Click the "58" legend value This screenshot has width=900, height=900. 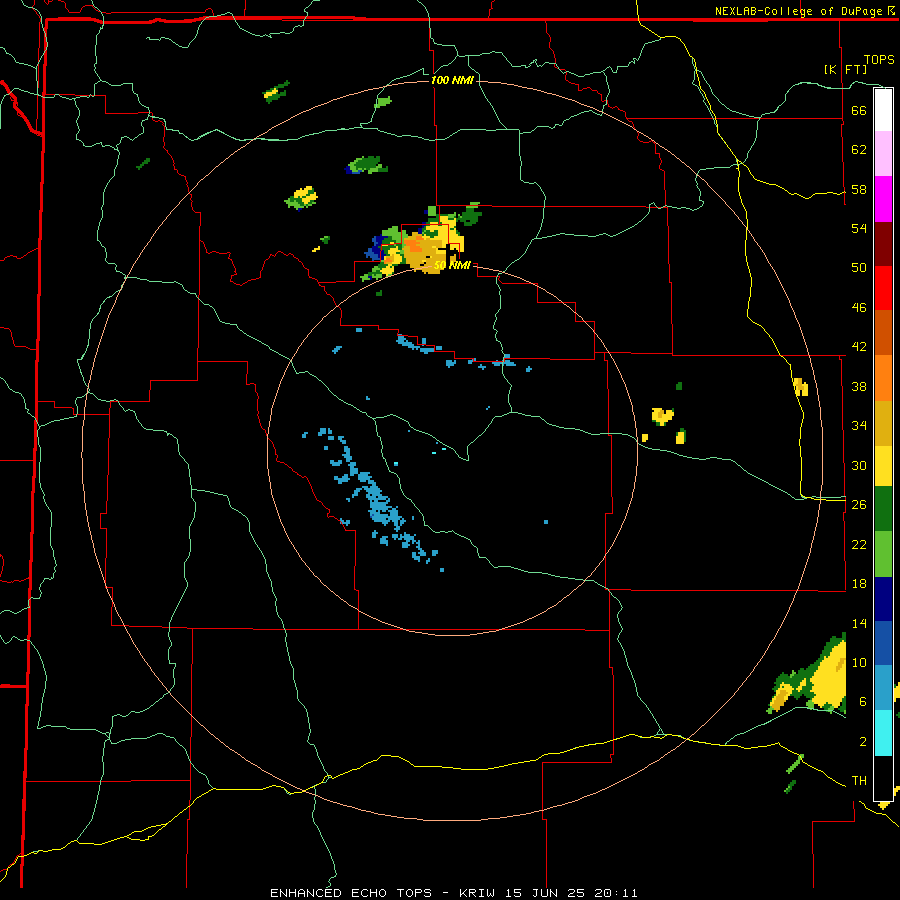[x=859, y=189]
